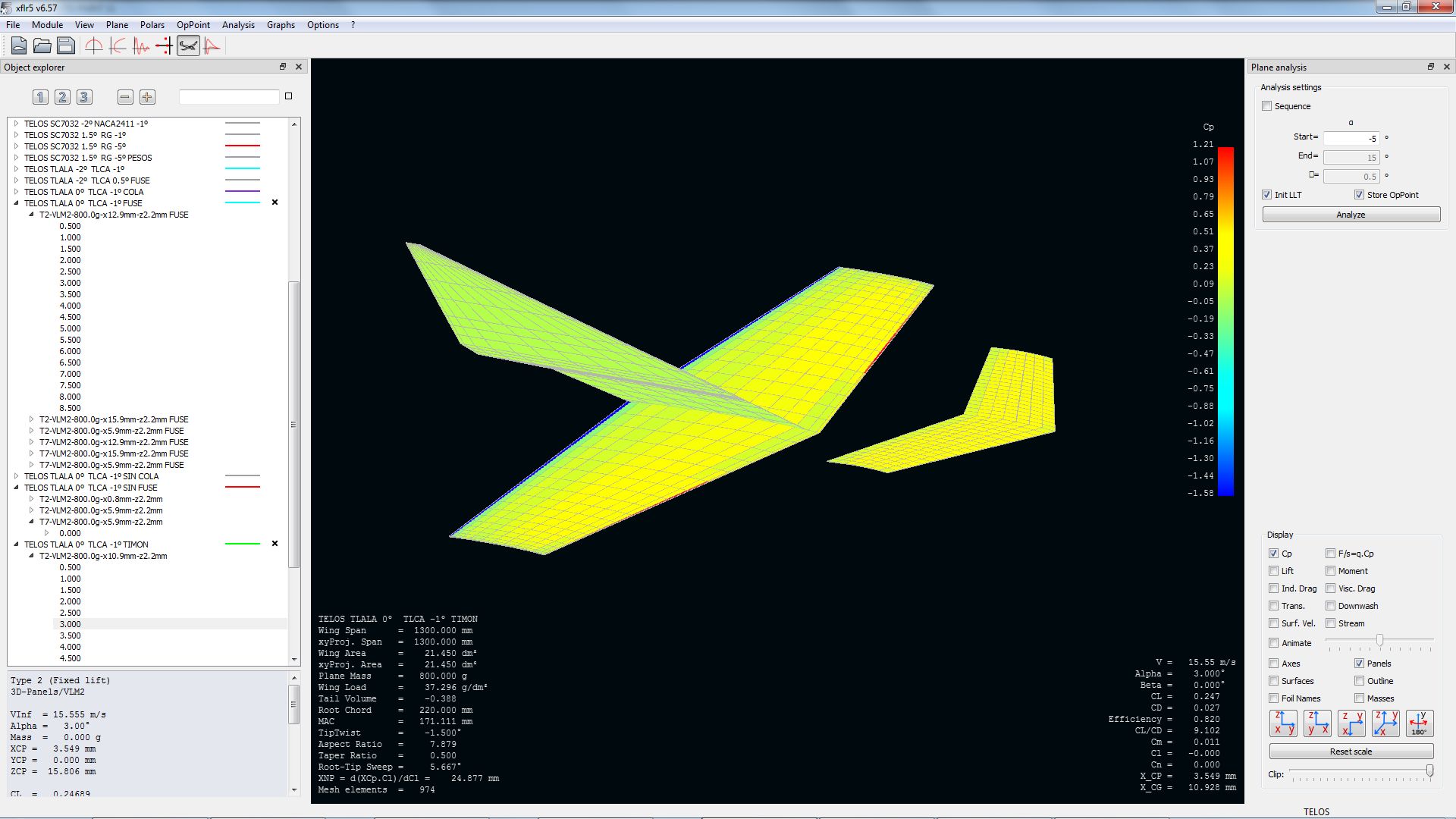Click the level 2 expand icon
1456x819 pixels.
(62, 97)
